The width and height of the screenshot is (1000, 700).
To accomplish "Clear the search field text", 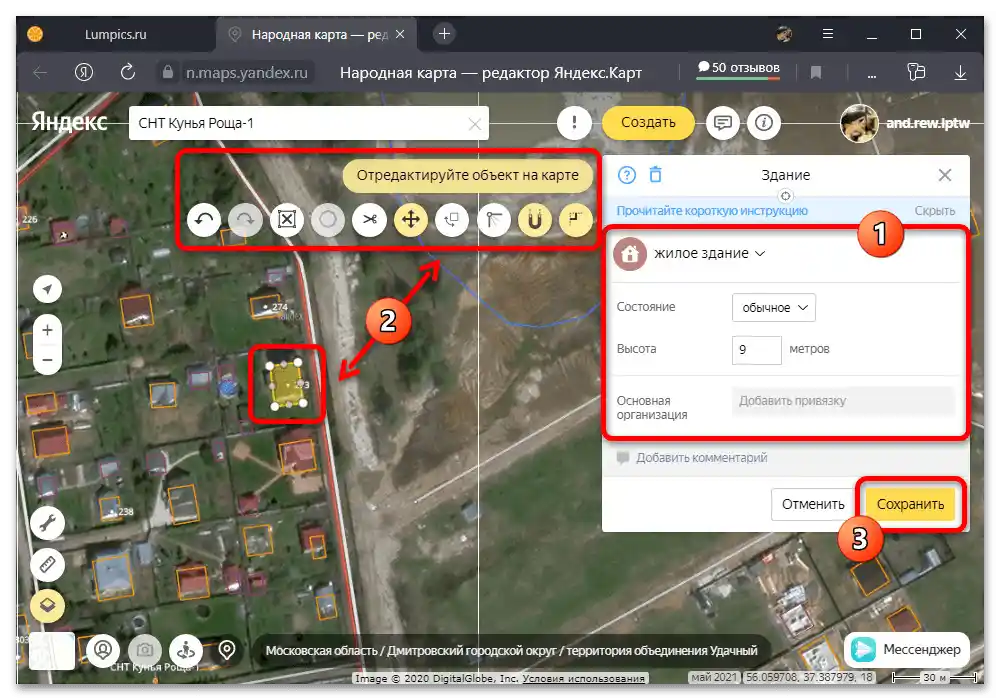I will (x=474, y=124).
